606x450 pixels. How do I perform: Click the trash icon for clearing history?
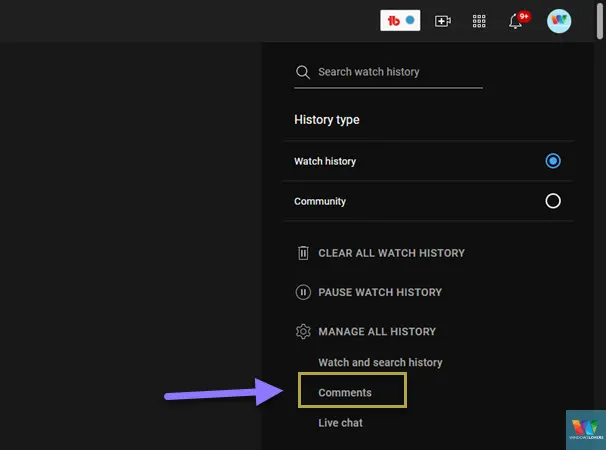(303, 253)
